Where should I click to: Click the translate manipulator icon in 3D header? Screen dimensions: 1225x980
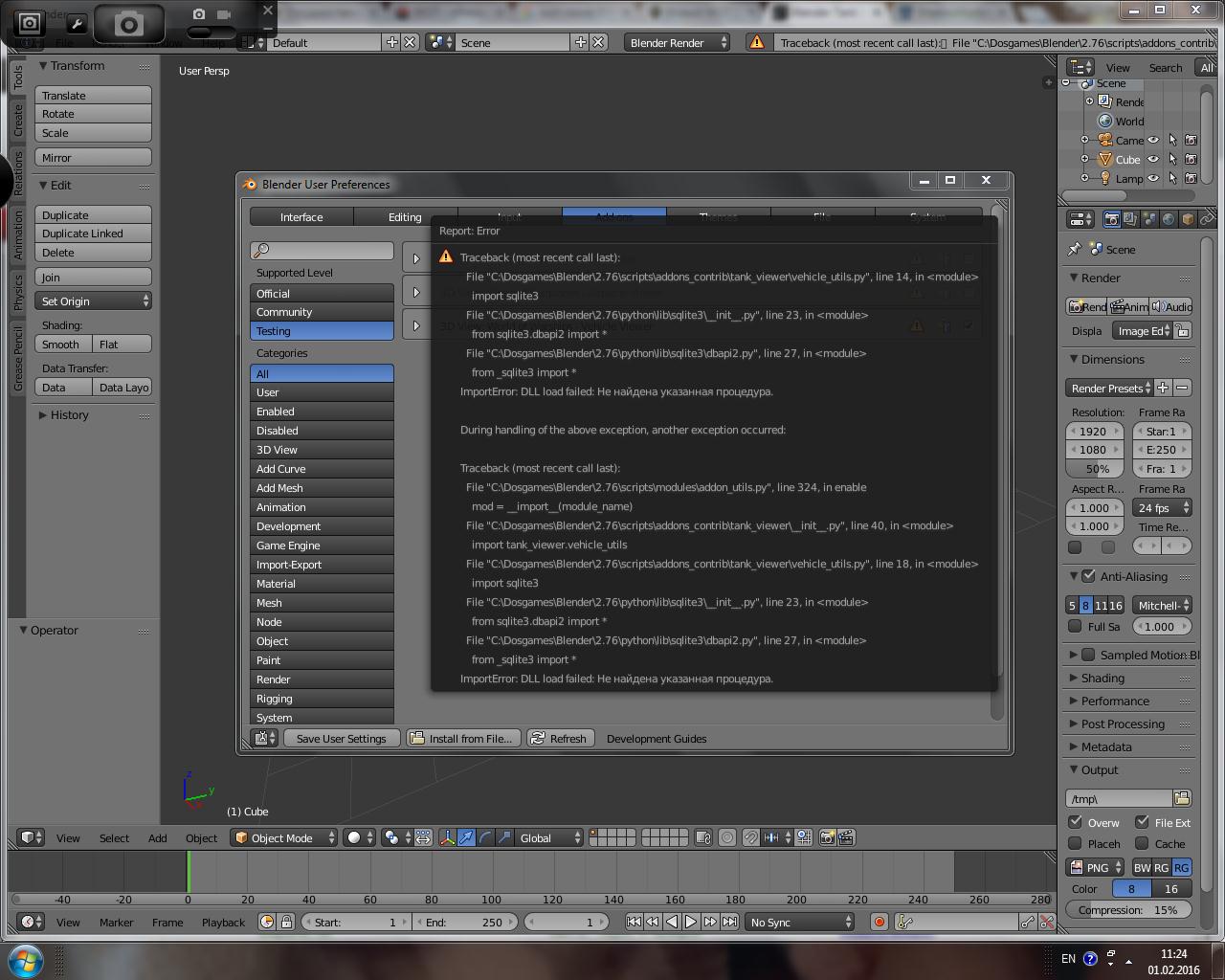[x=466, y=837]
